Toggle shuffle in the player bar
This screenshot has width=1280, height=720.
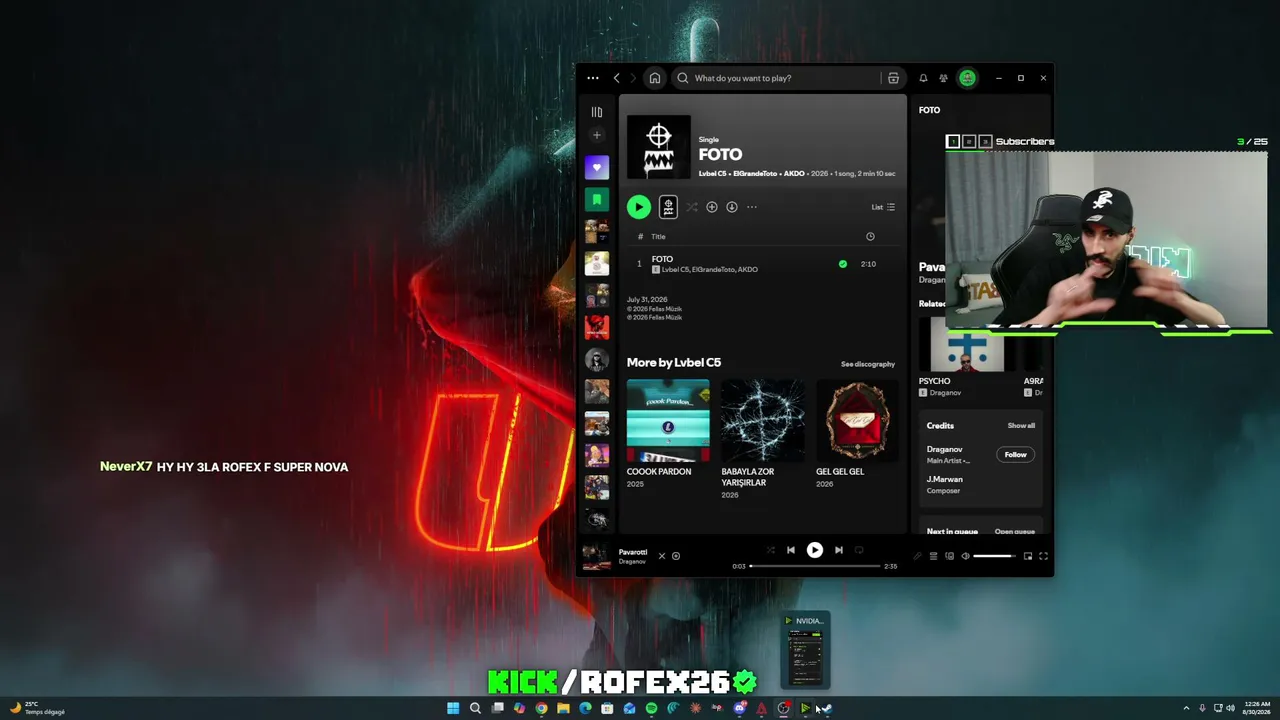(770, 550)
